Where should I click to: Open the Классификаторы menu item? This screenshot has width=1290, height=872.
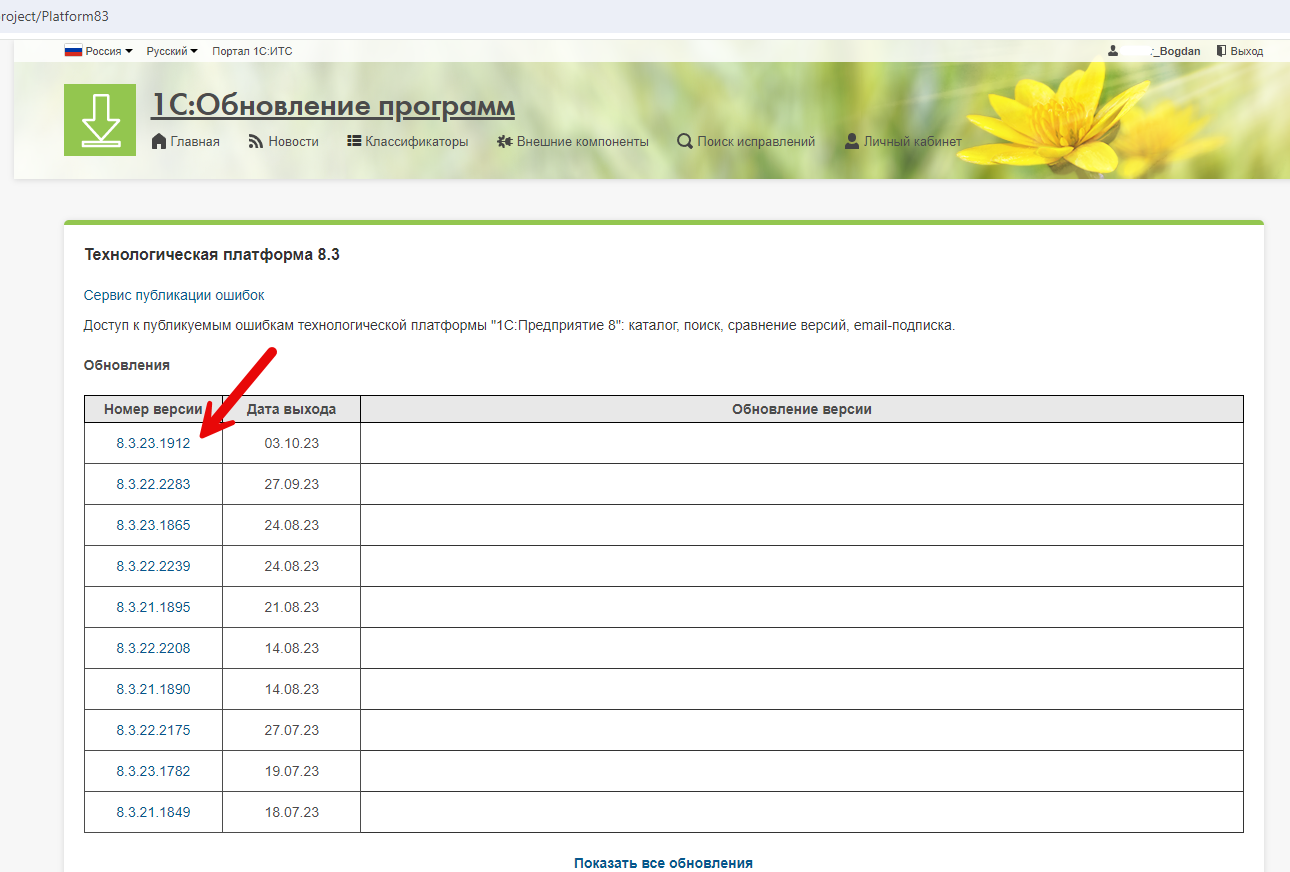click(x=416, y=142)
